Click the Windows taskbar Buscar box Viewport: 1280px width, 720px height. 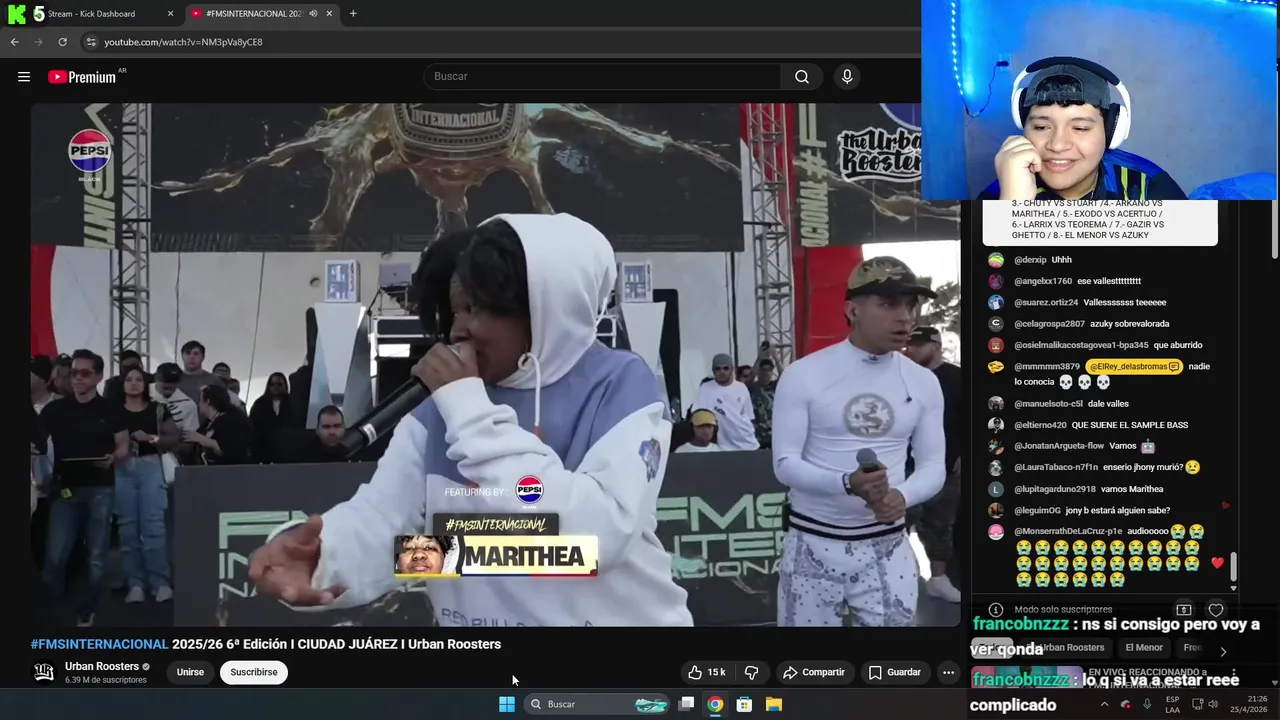pos(596,704)
